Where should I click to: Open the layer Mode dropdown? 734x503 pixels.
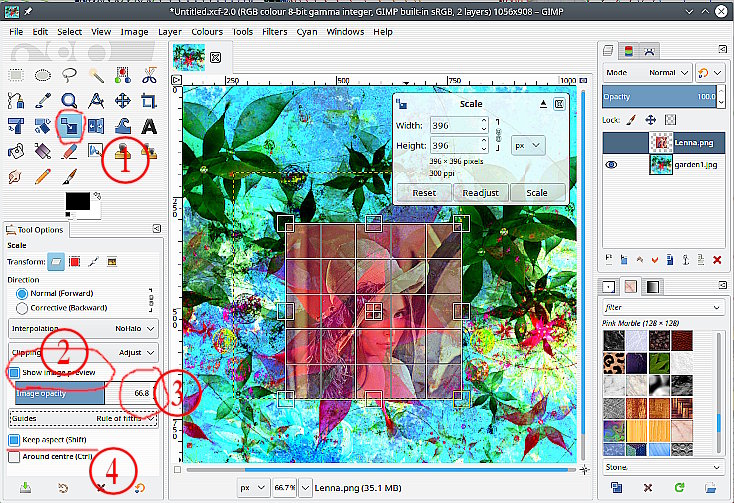647,73
